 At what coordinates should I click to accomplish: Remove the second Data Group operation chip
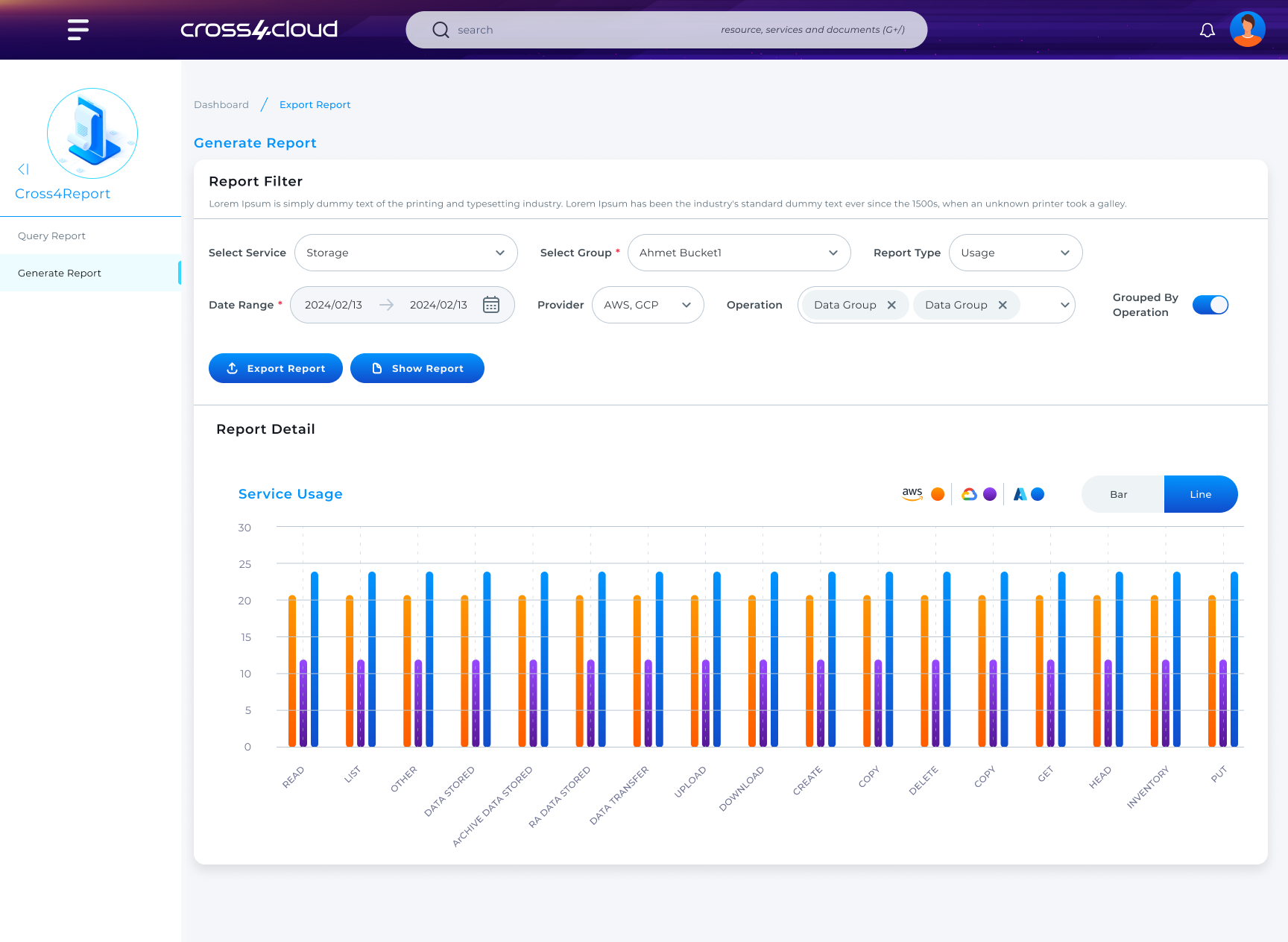point(1003,305)
